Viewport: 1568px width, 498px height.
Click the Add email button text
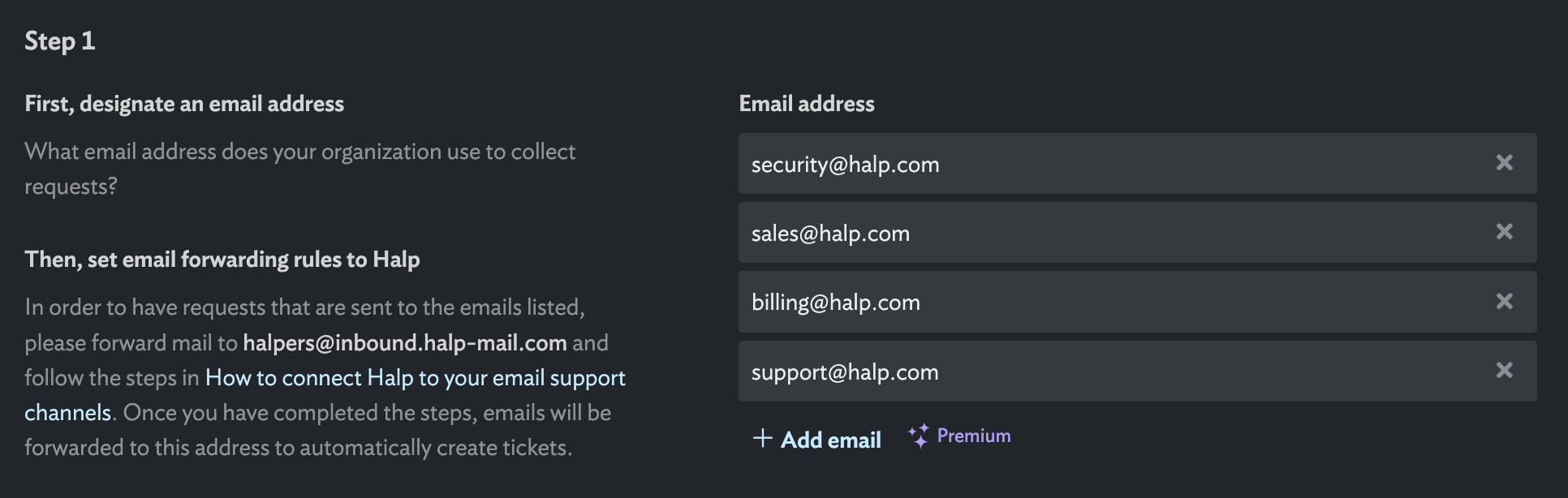click(830, 440)
